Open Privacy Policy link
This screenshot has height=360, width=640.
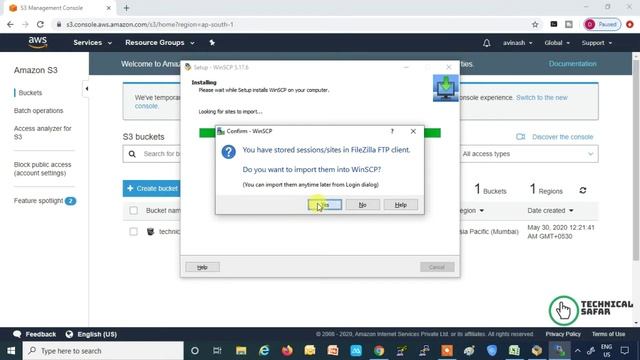point(563,334)
